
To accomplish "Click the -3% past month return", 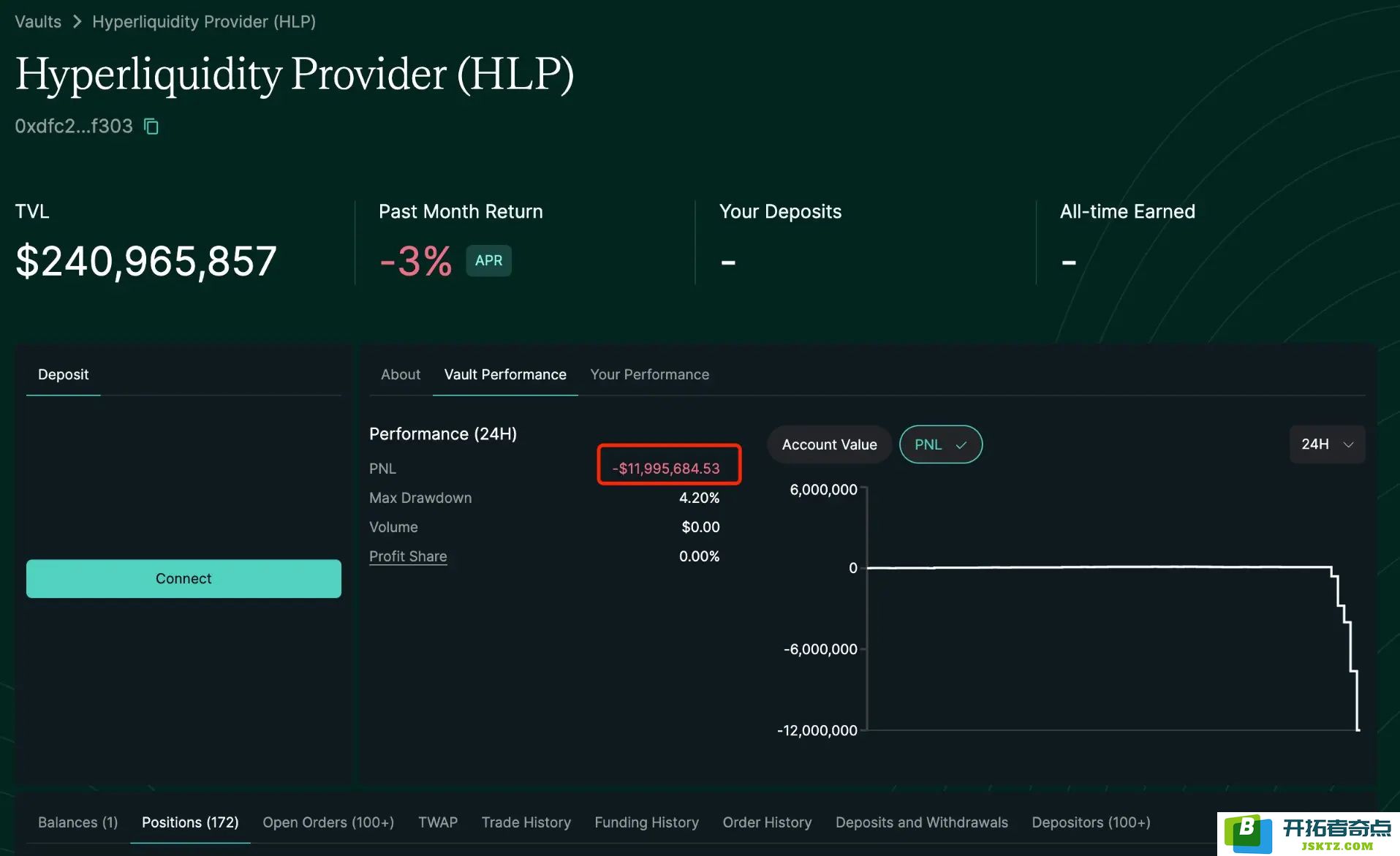I will (x=415, y=261).
